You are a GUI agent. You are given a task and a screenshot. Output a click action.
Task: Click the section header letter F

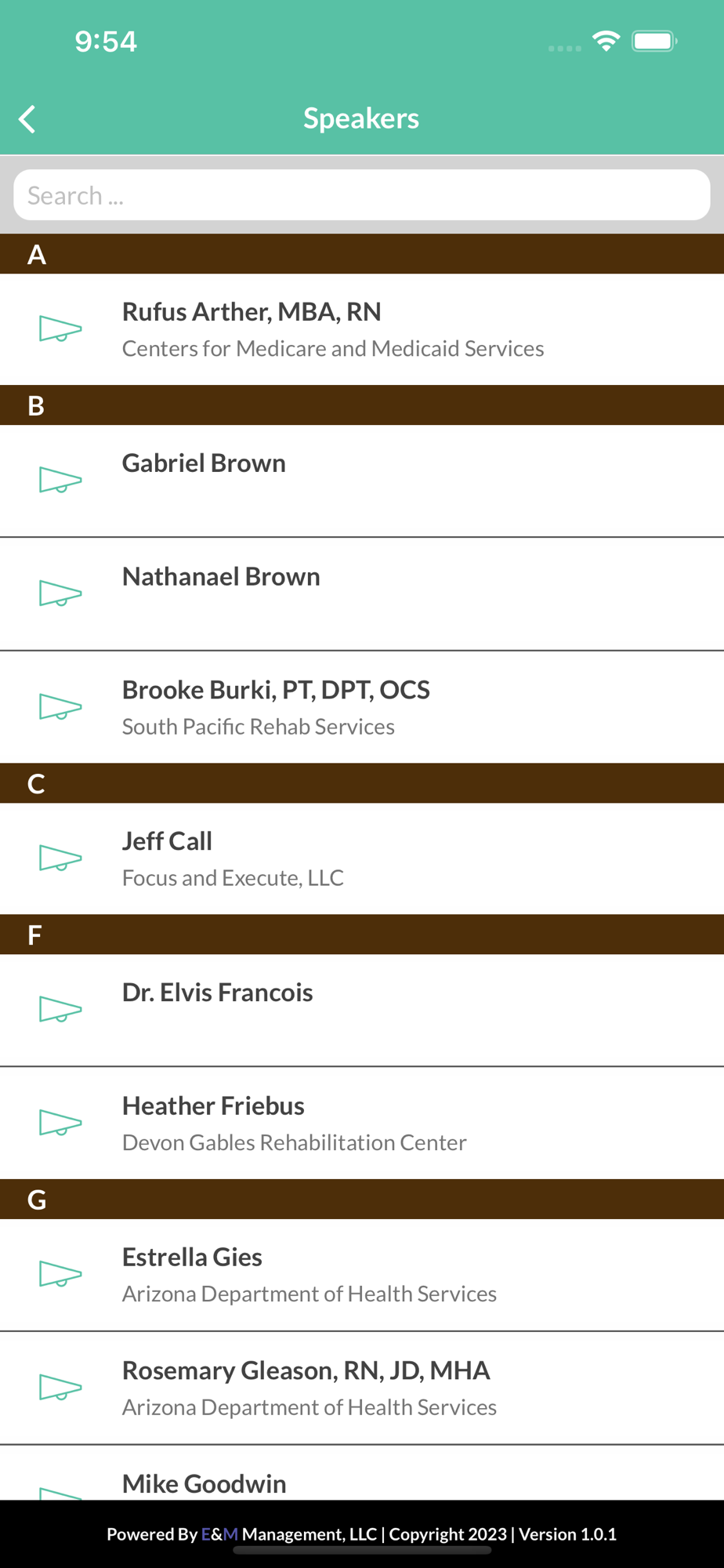tap(34, 935)
